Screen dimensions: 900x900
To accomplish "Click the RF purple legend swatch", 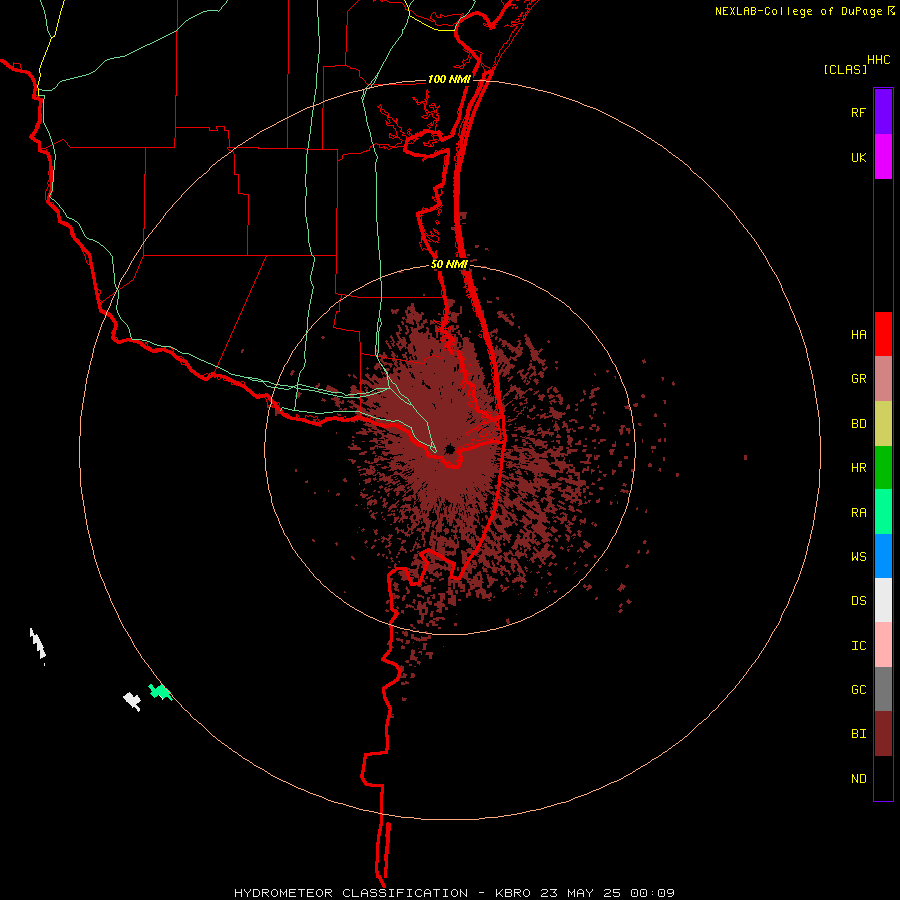I will [883, 112].
